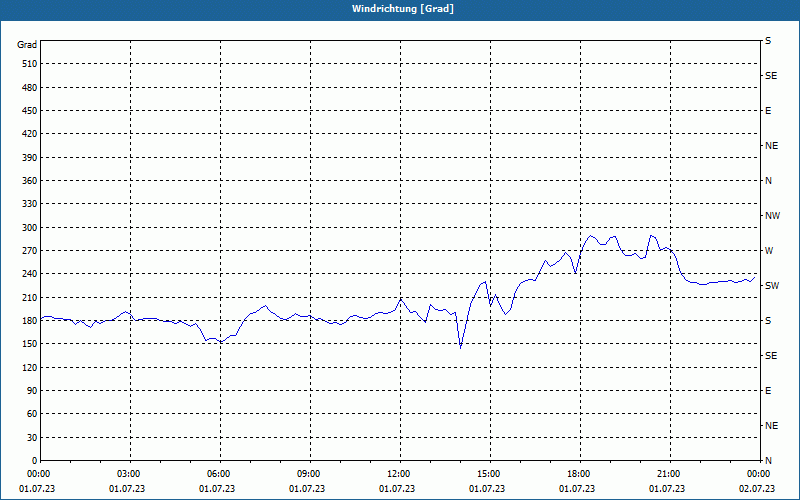Click the 00:00 label above date 02.07.23

[x=759, y=474]
